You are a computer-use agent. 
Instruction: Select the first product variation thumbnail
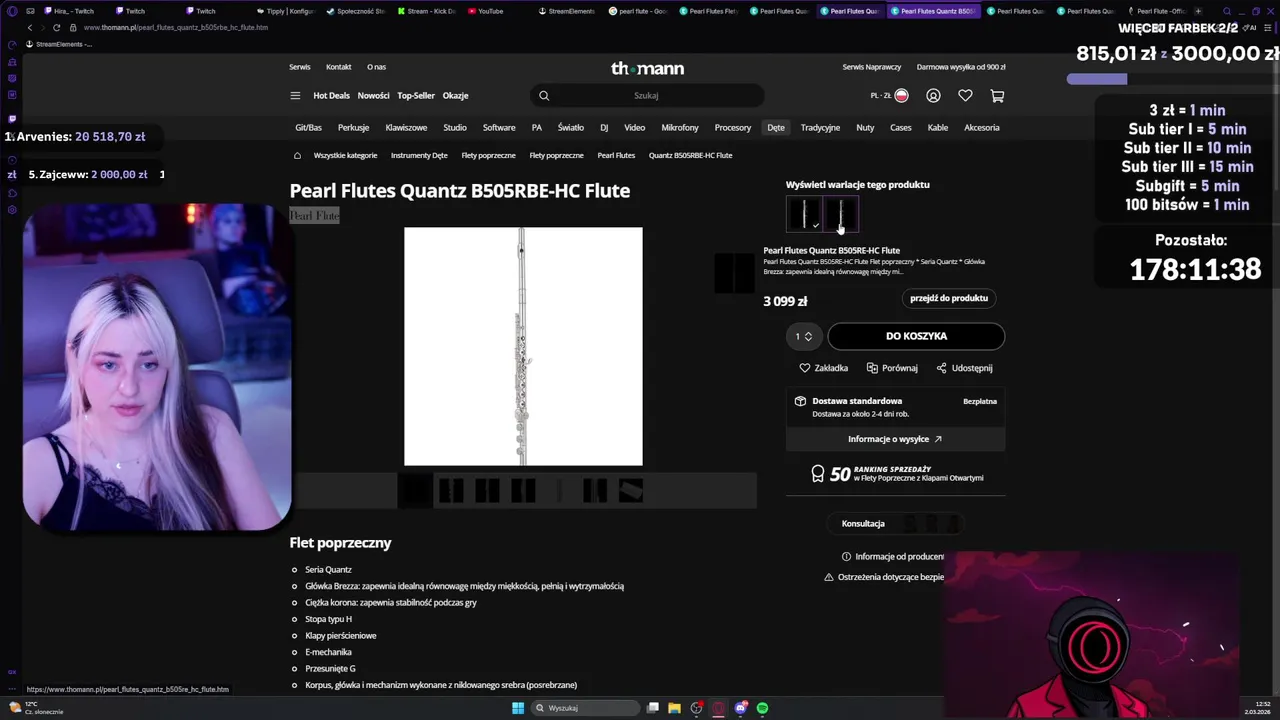coord(804,214)
